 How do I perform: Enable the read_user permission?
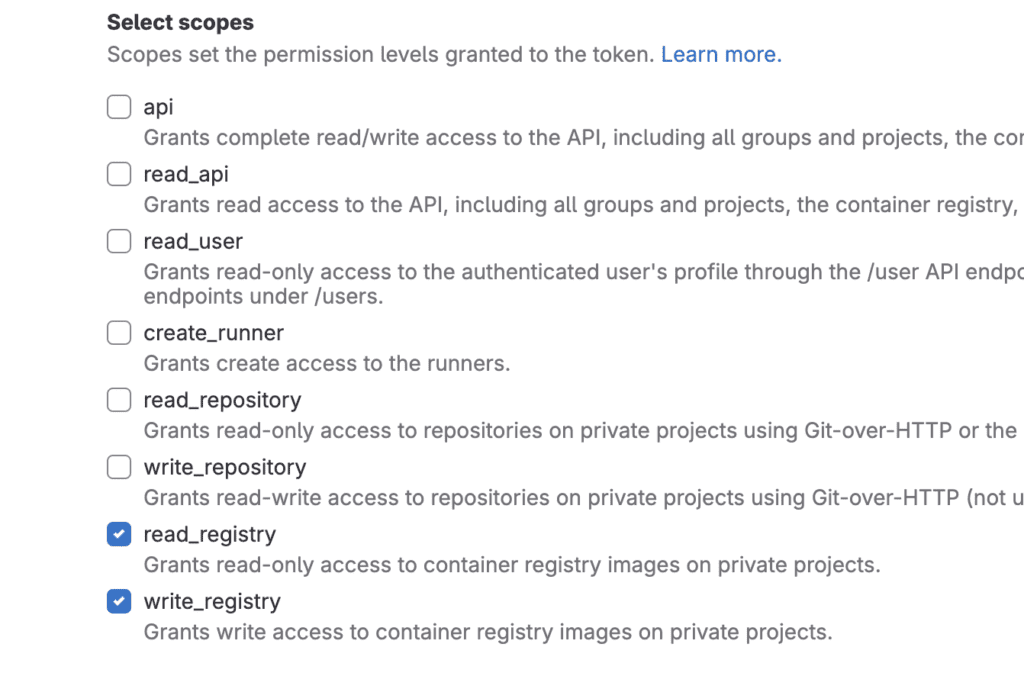click(x=118, y=241)
